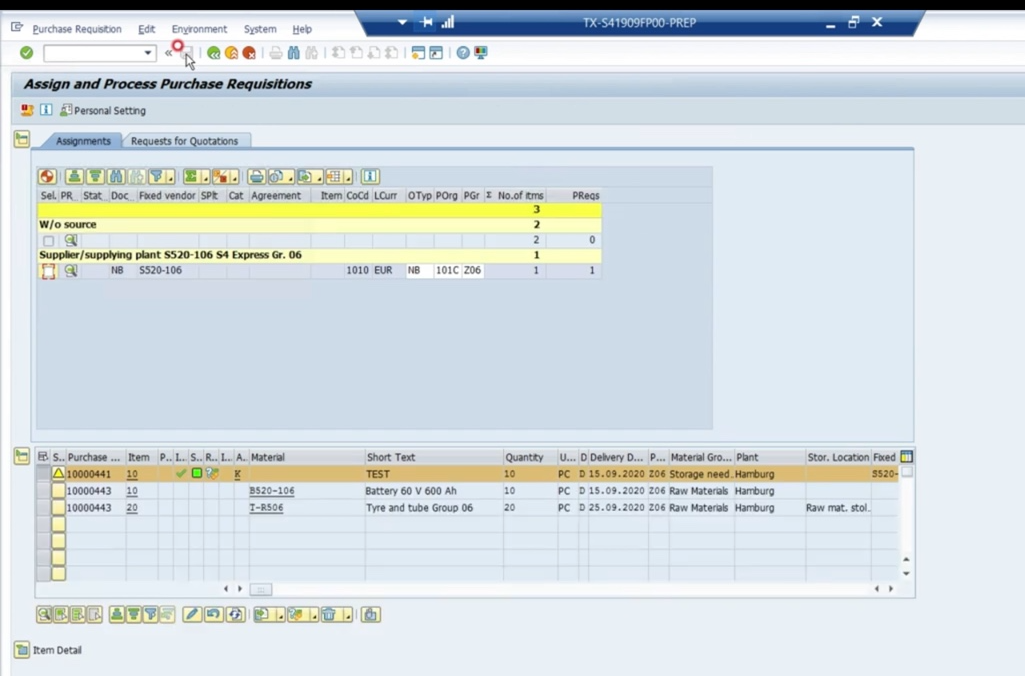The width and height of the screenshot is (1025, 676).
Task: Click the Print icon in system toolbar
Action: (276, 53)
